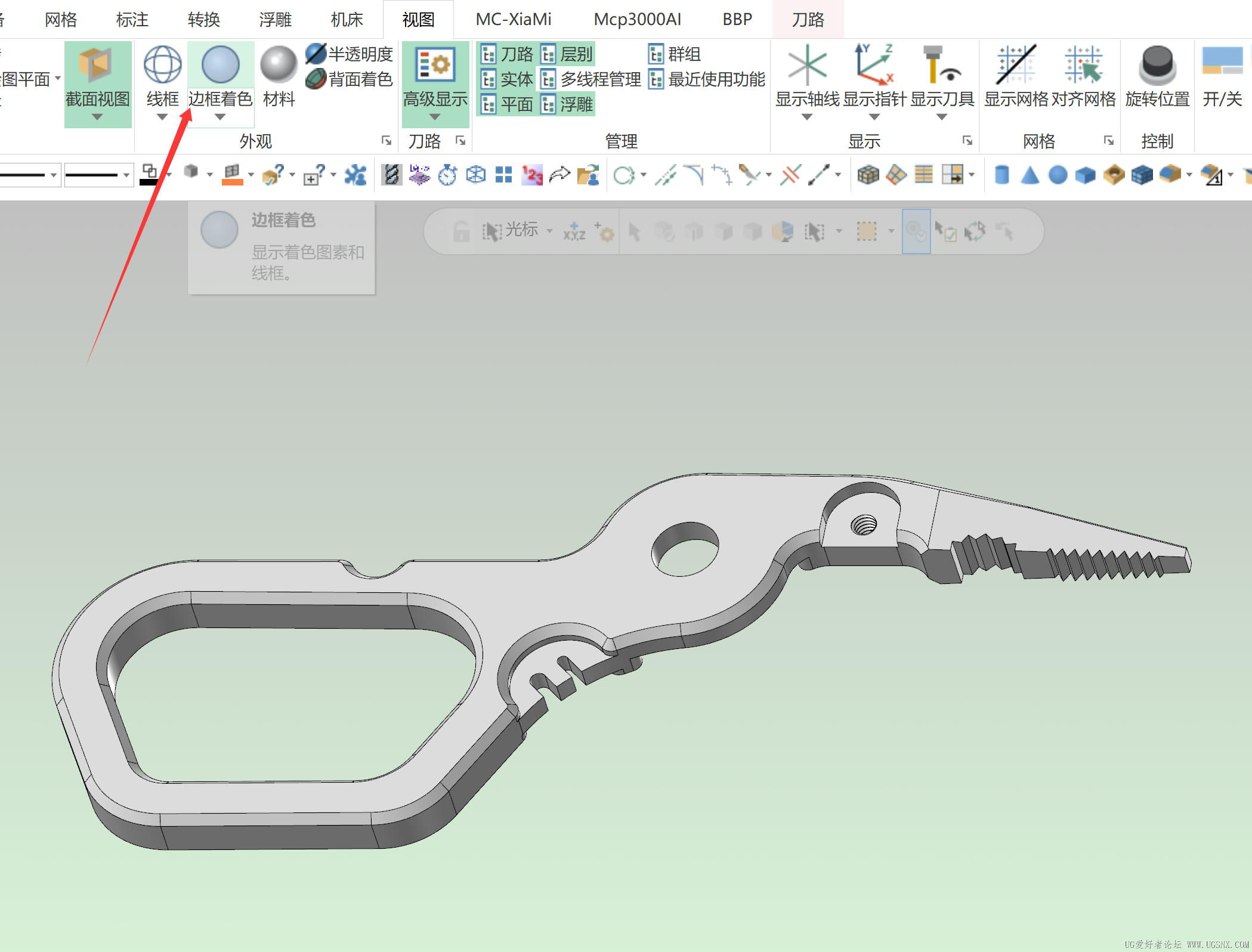Click the 对齐网格 snap to grid icon
This screenshot has height=952, width=1252.
1083,64
